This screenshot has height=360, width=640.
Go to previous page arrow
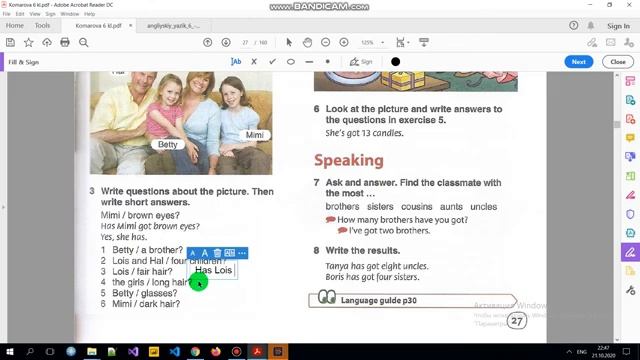[x=207, y=42]
